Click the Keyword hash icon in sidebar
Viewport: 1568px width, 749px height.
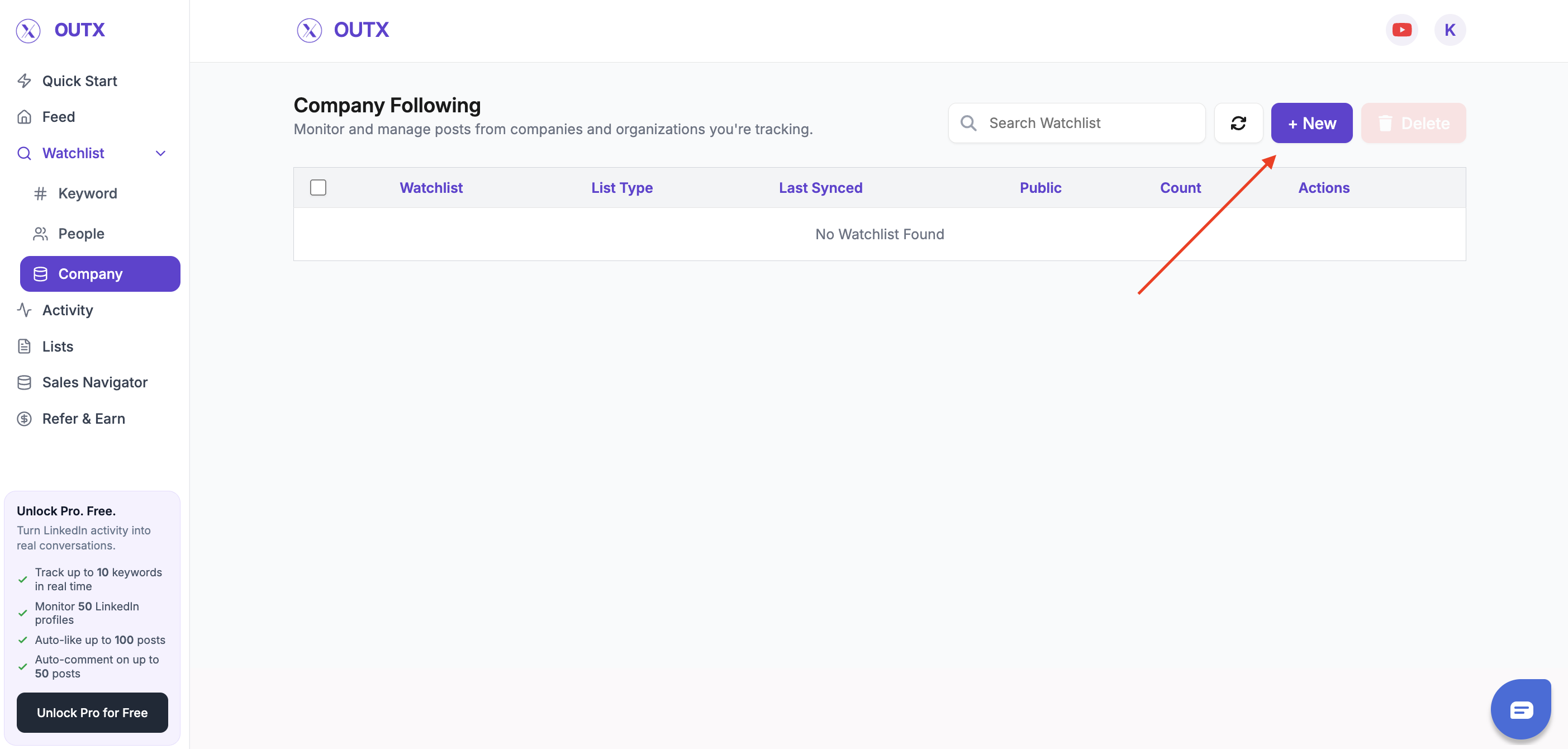pyautogui.click(x=40, y=193)
